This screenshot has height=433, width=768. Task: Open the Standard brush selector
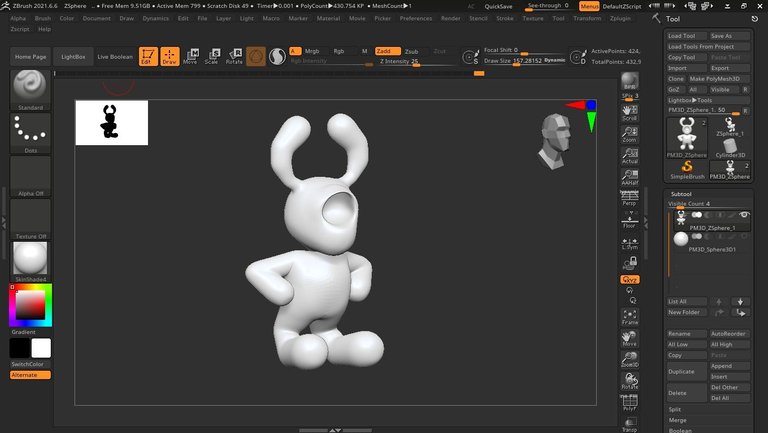coord(30,90)
